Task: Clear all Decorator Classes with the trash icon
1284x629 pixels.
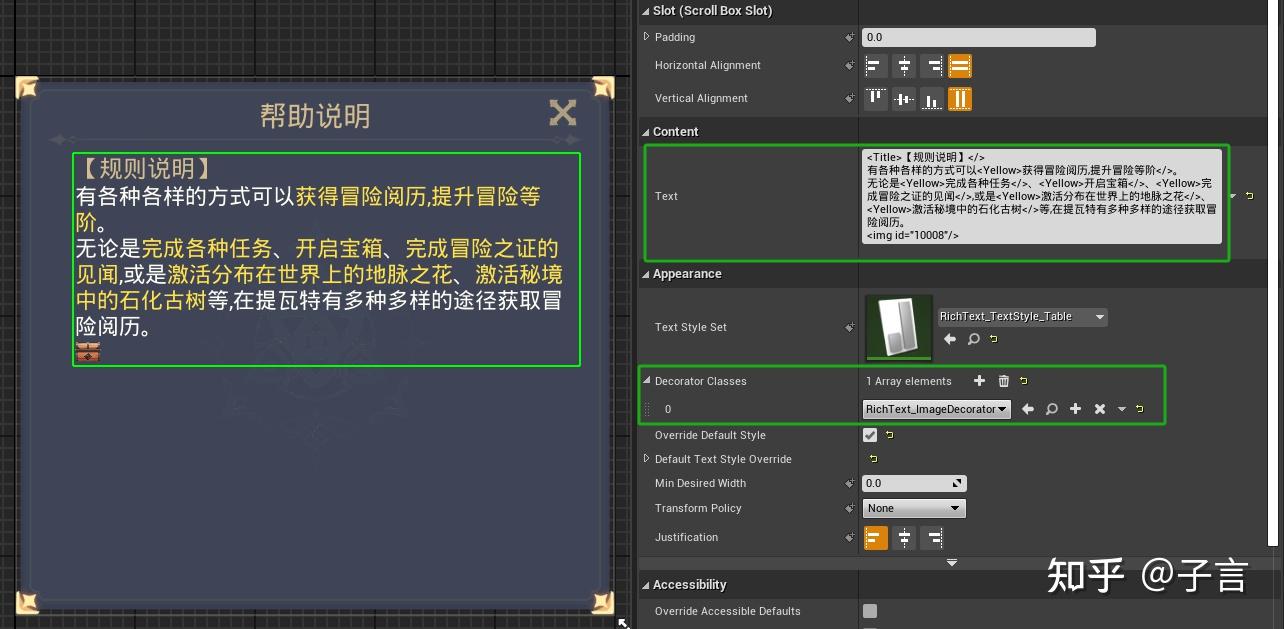Action: 1003,380
